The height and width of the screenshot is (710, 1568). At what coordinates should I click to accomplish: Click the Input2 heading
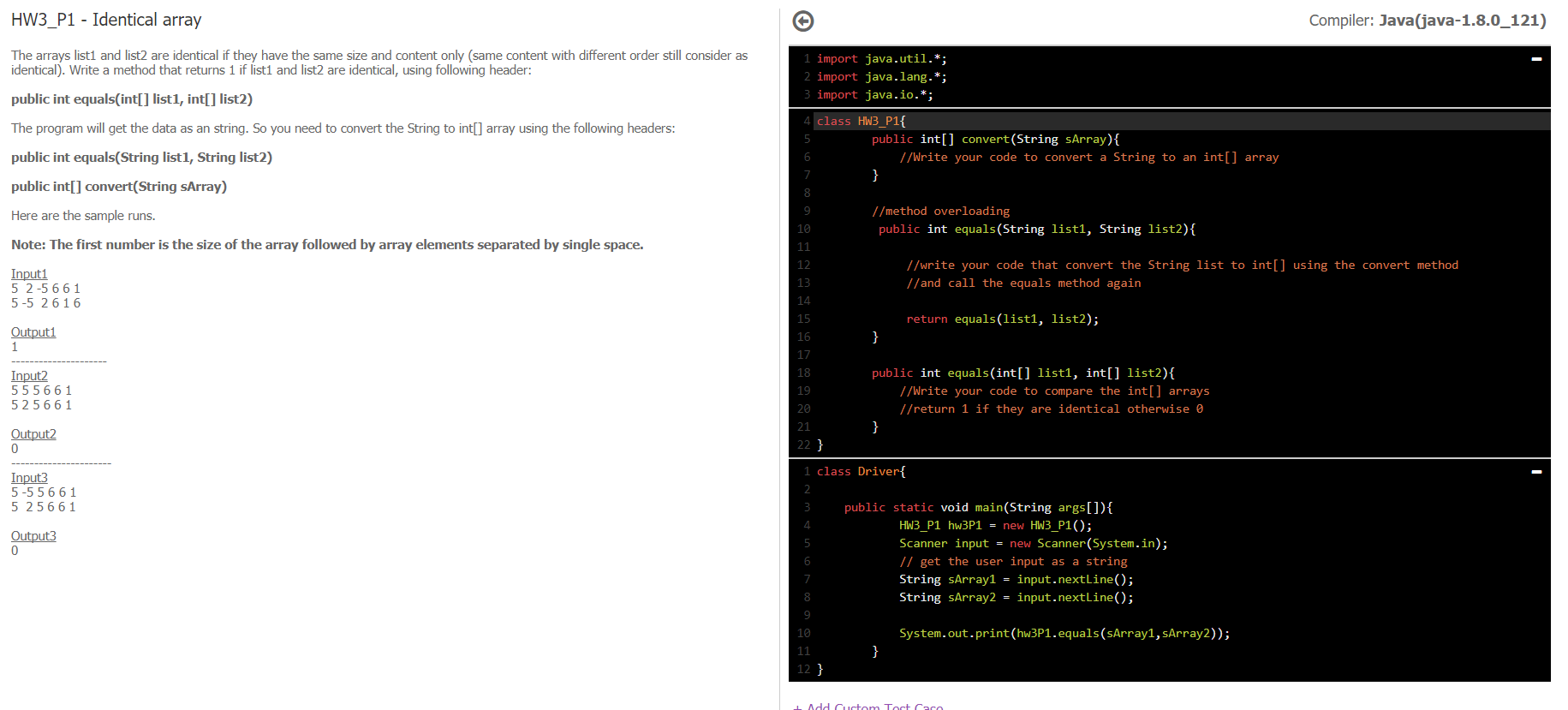(x=29, y=376)
